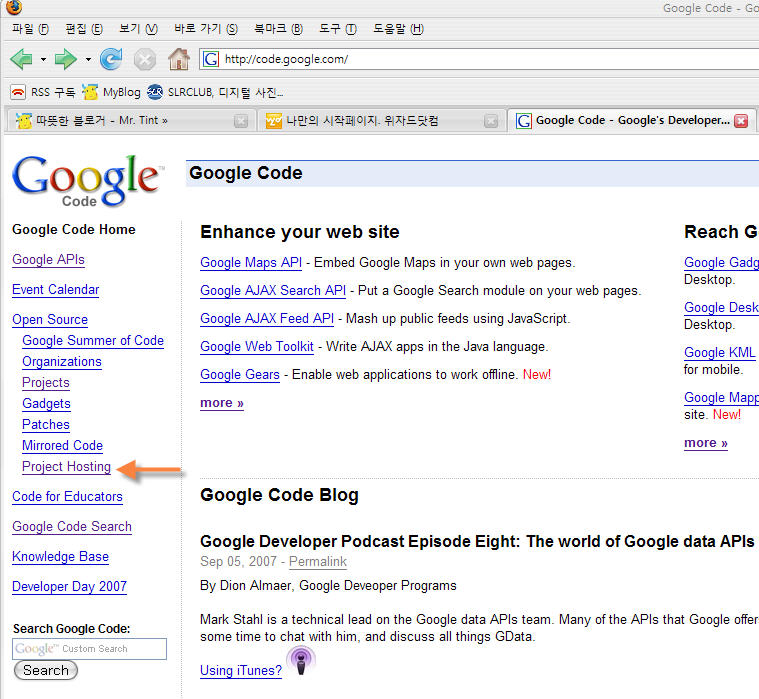Open the Project Hosting link
The height and width of the screenshot is (699, 759).
[x=66, y=467]
